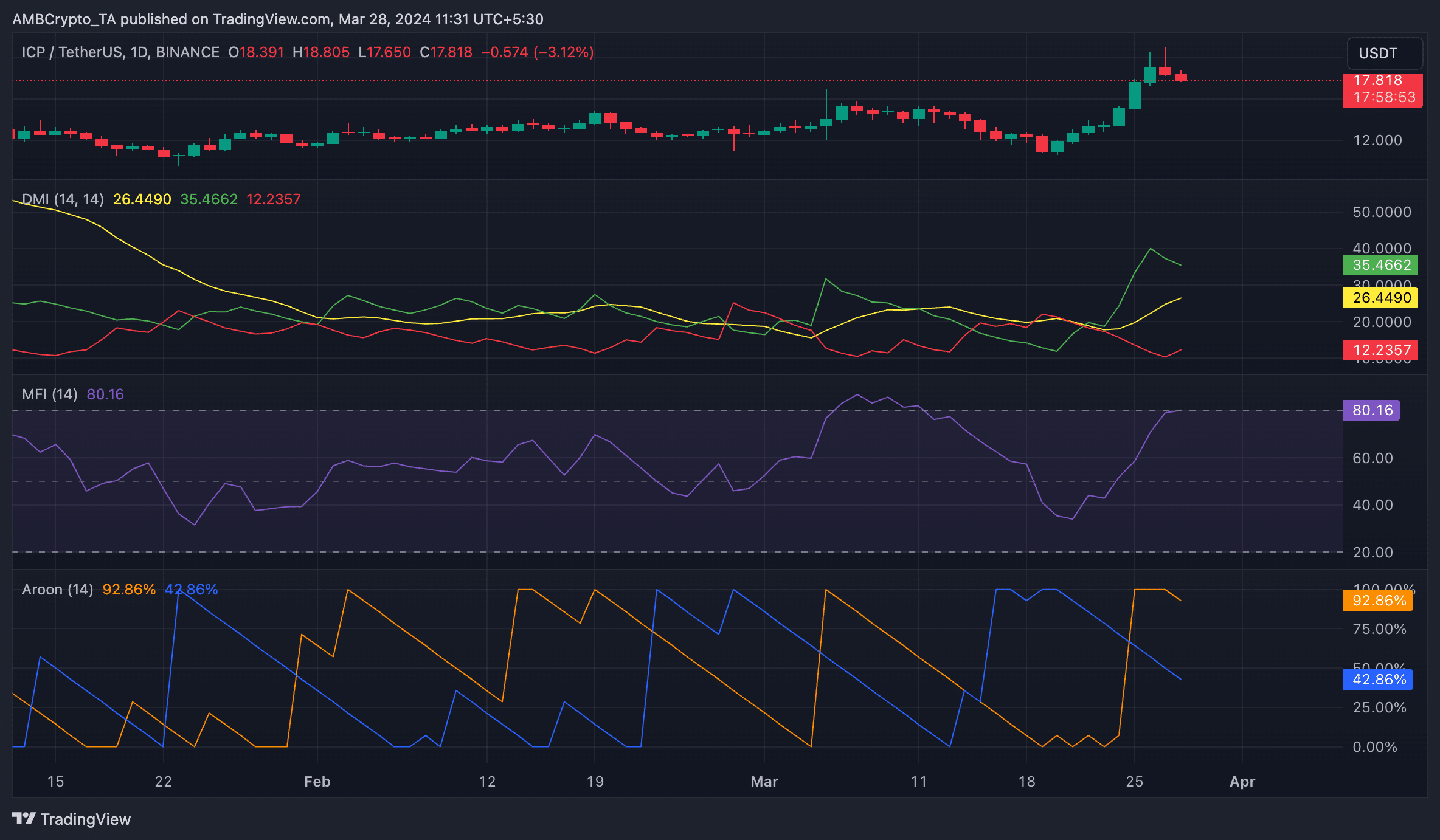Click the low price value 17.650
Screen dimensions: 1440x840
click(x=389, y=52)
